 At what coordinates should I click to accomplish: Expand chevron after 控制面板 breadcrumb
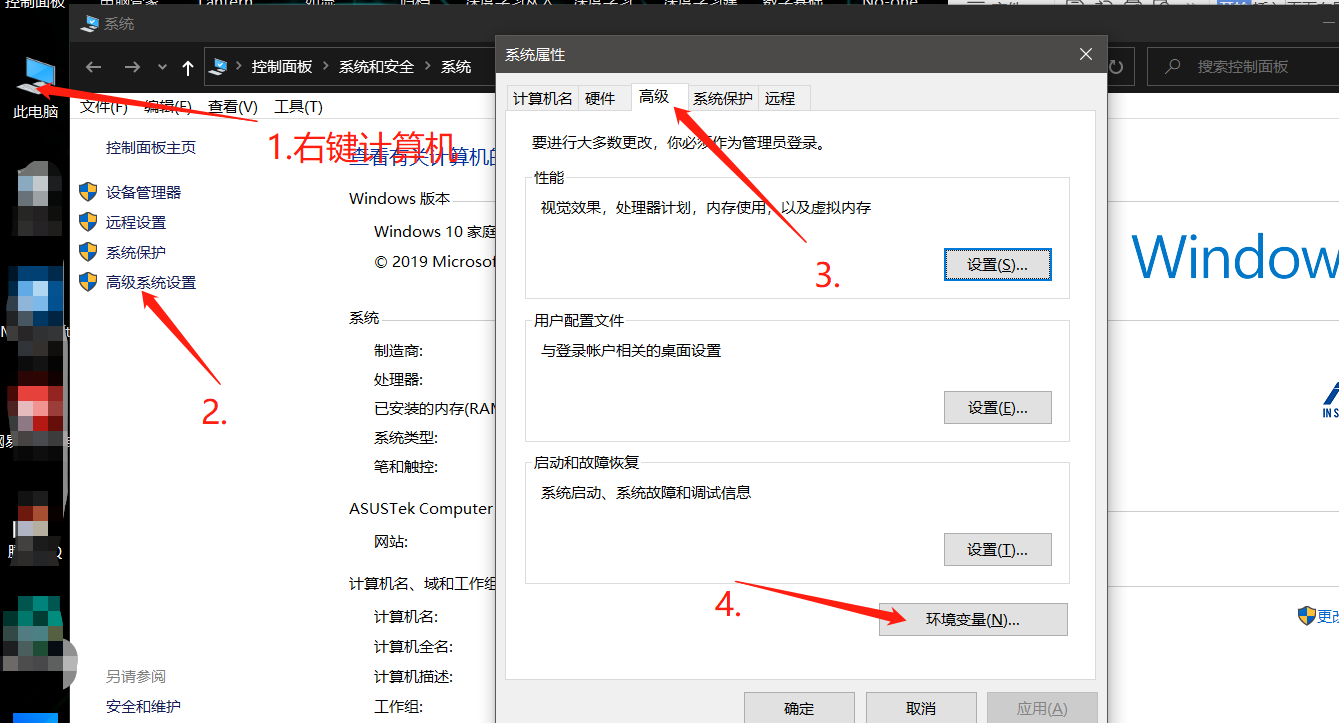click(326, 67)
